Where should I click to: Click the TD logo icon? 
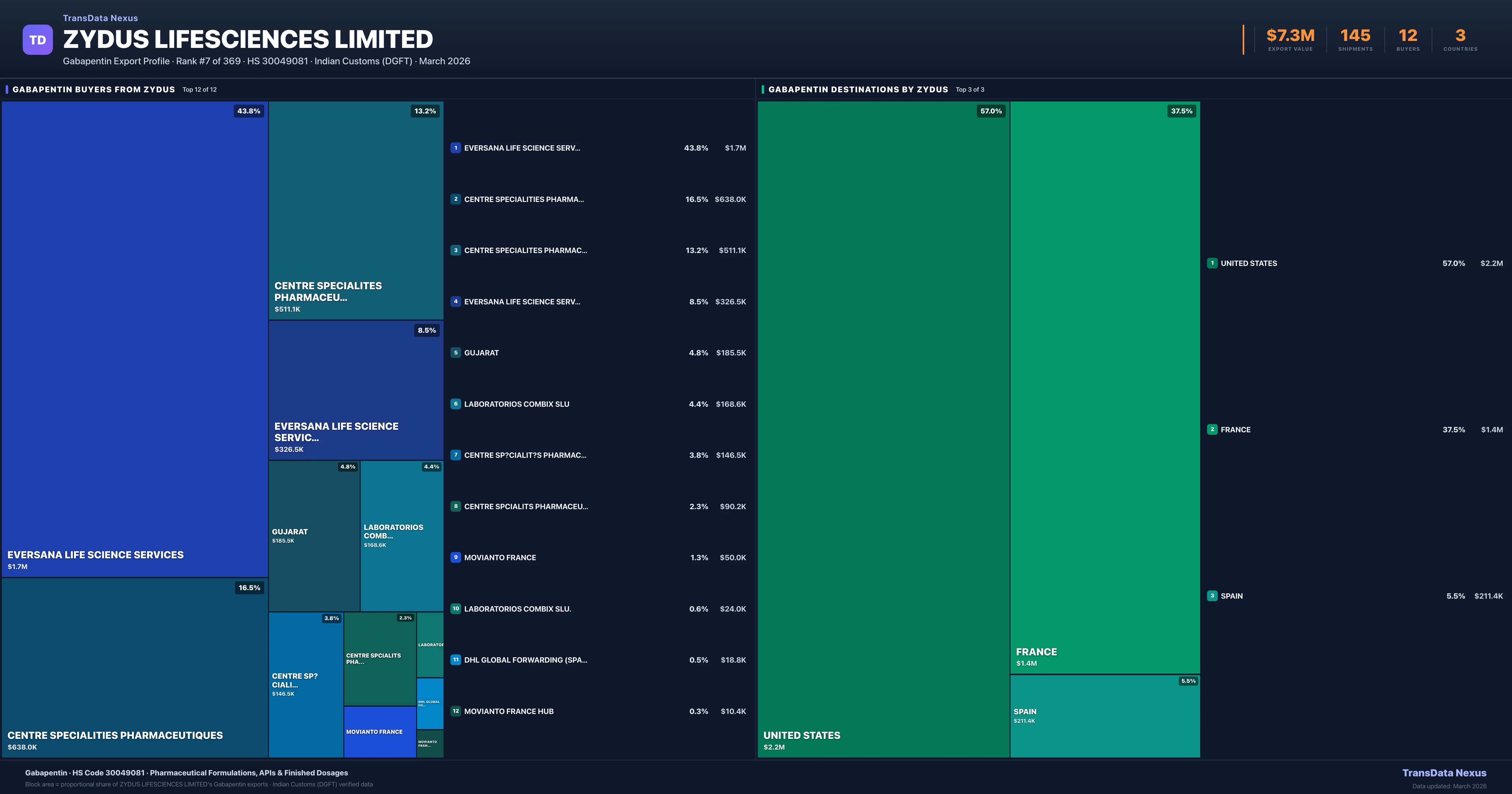coord(37,40)
